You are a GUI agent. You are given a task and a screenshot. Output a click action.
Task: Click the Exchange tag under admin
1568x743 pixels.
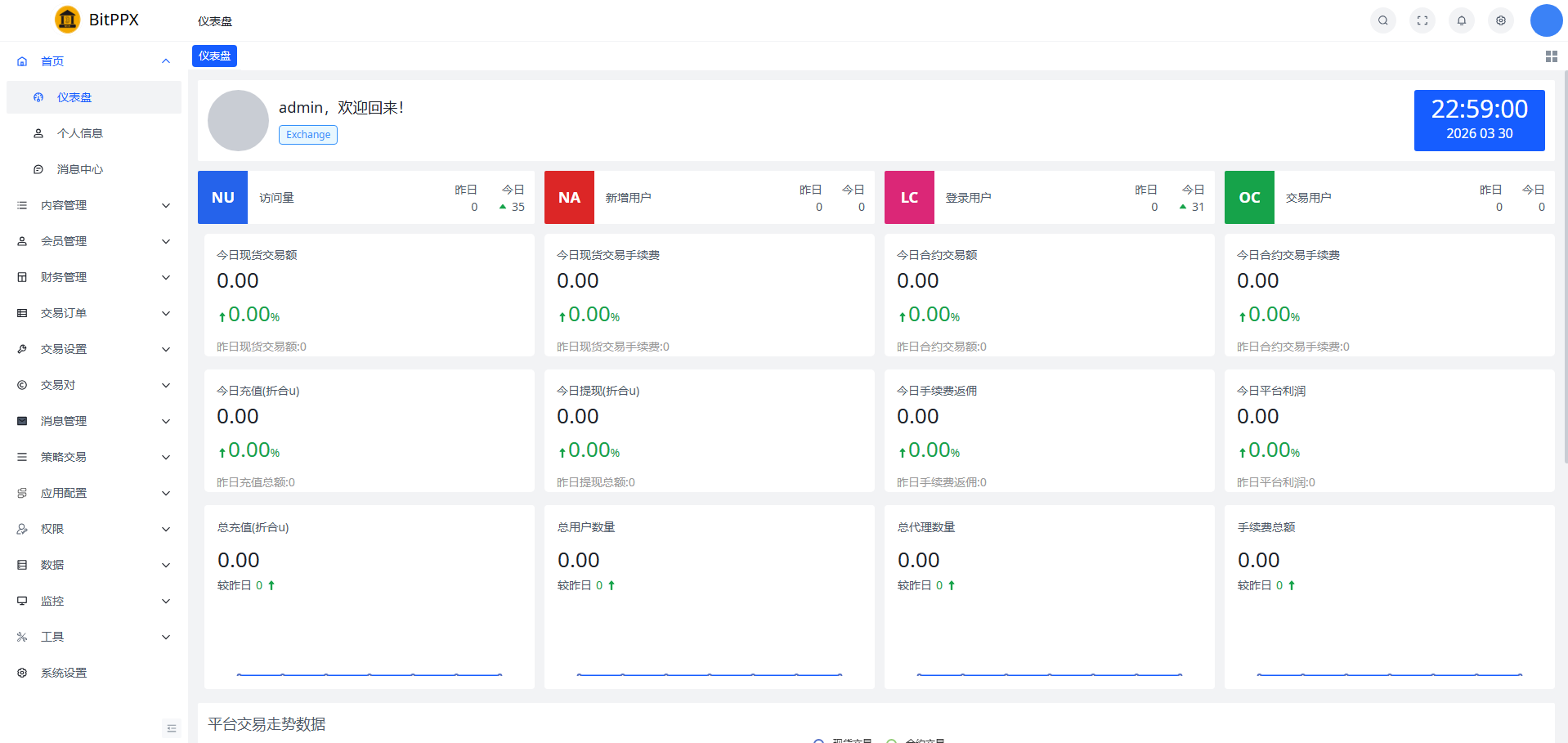[x=308, y=135]
